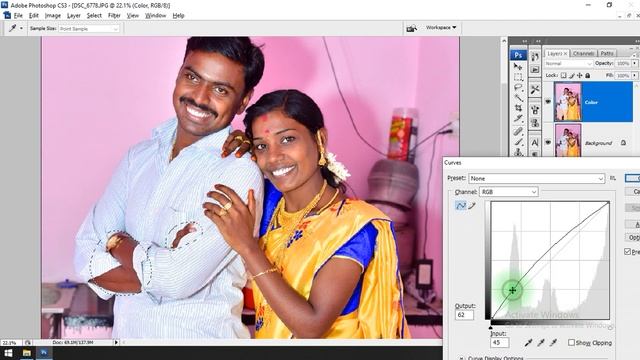Toggle lock image pixels brush icon
The height and width of the screenshot is (360, 640).
(x=571, y=76)
